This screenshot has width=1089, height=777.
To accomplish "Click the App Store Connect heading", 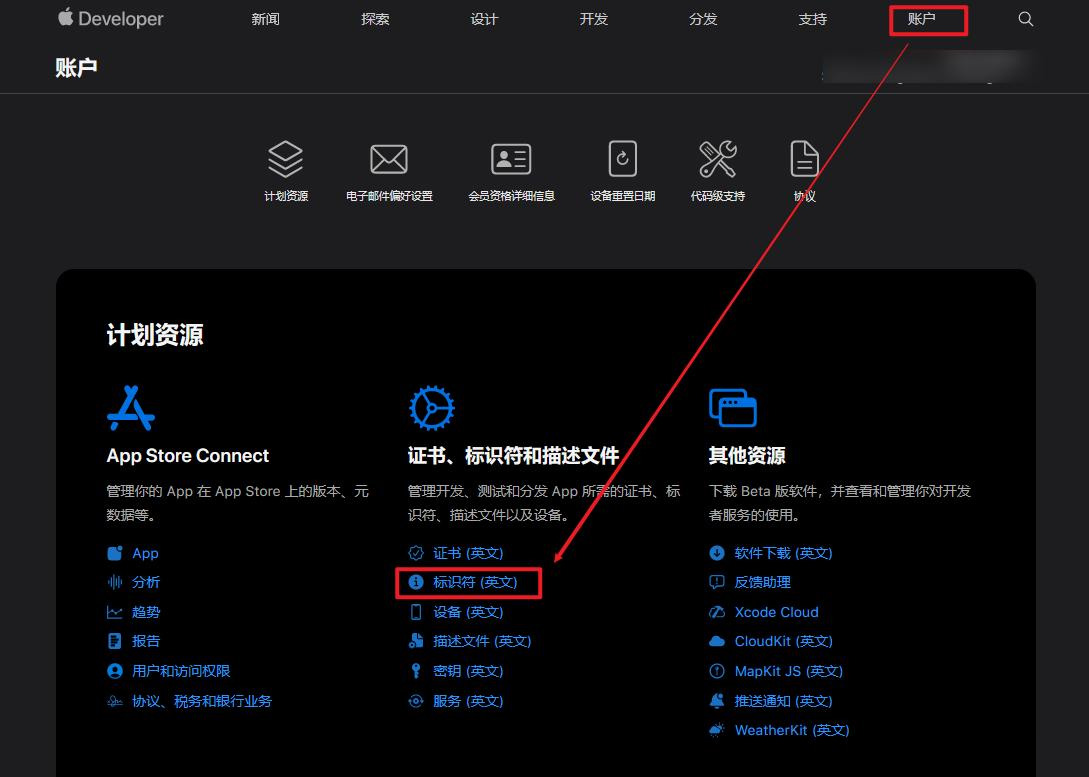I will [188, 456].
